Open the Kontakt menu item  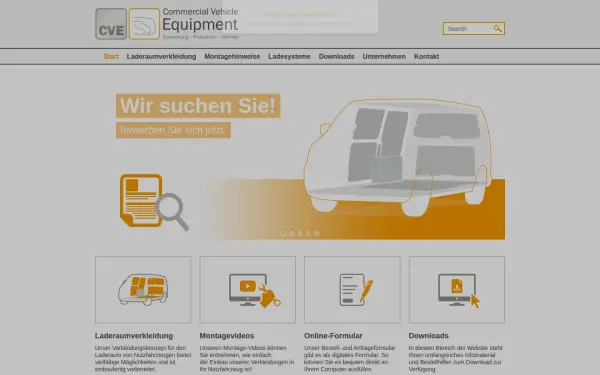tap(426, 57)
